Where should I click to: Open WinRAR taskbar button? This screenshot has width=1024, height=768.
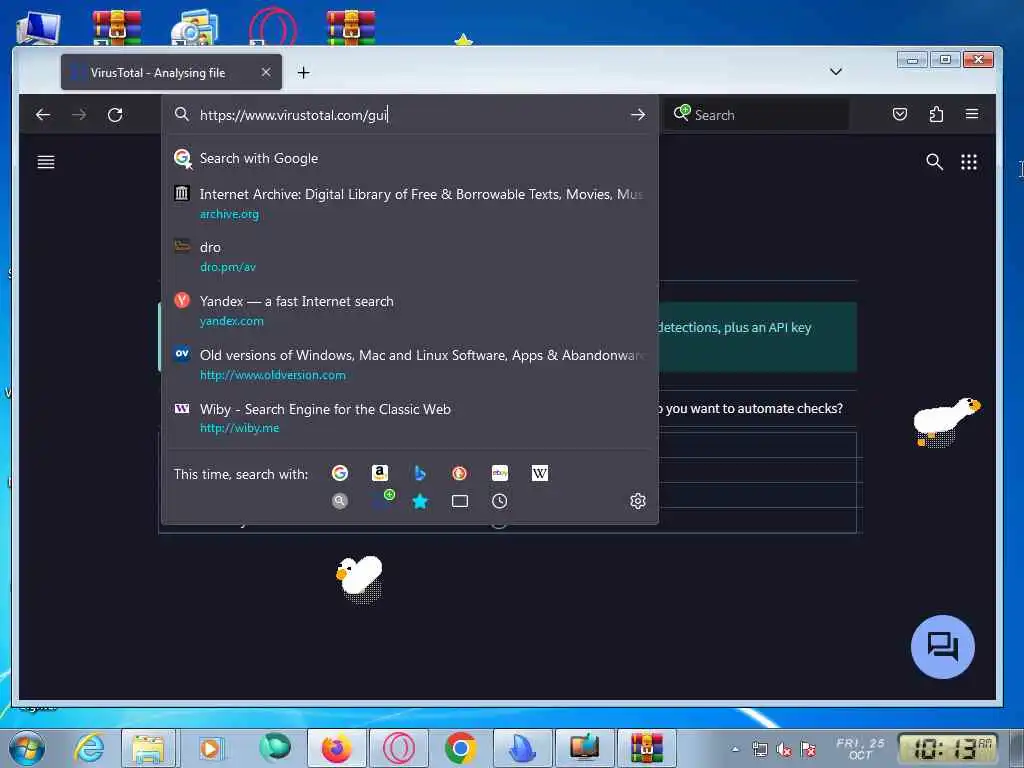[x=647, y=748]
